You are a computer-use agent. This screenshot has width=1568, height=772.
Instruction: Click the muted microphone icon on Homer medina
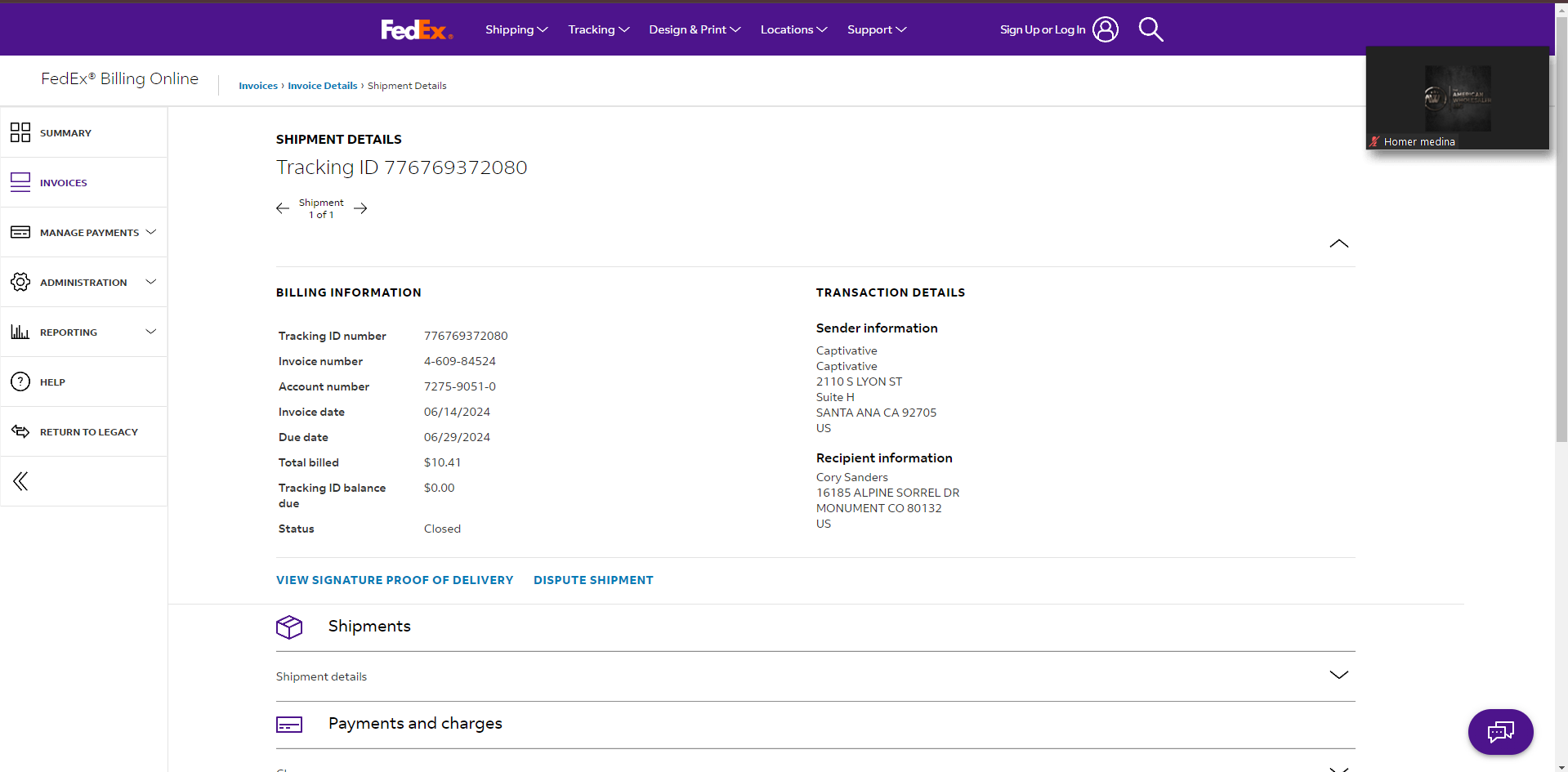1374,141
